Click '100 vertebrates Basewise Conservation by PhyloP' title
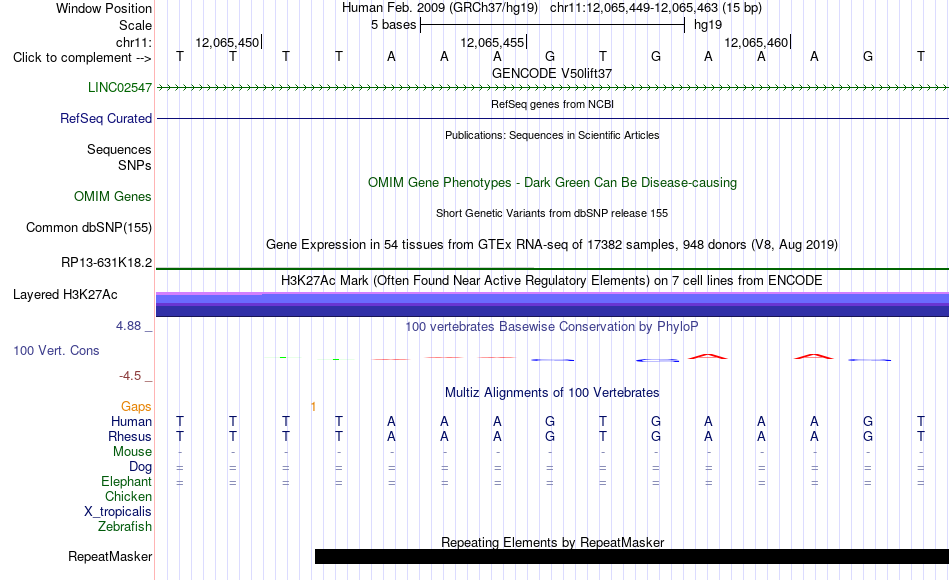This screenshot has height=580, width=950. point(551,327)
